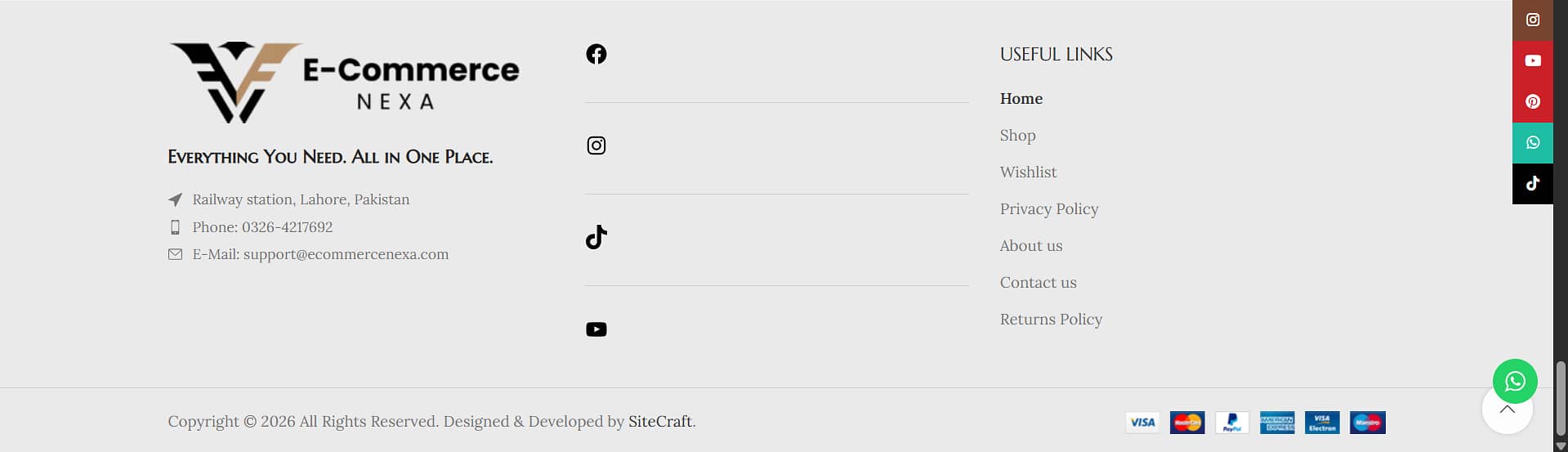Open the Contact us link

(x=1038, y=282)
